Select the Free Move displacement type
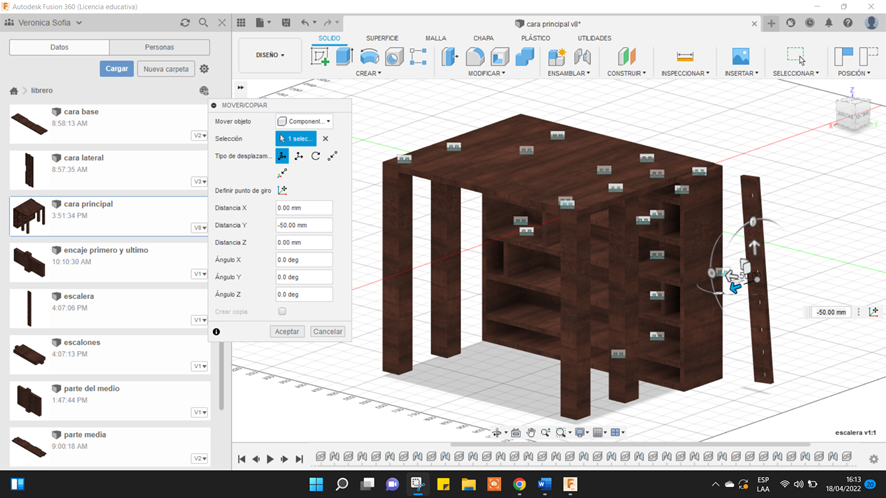 [283, 156]
